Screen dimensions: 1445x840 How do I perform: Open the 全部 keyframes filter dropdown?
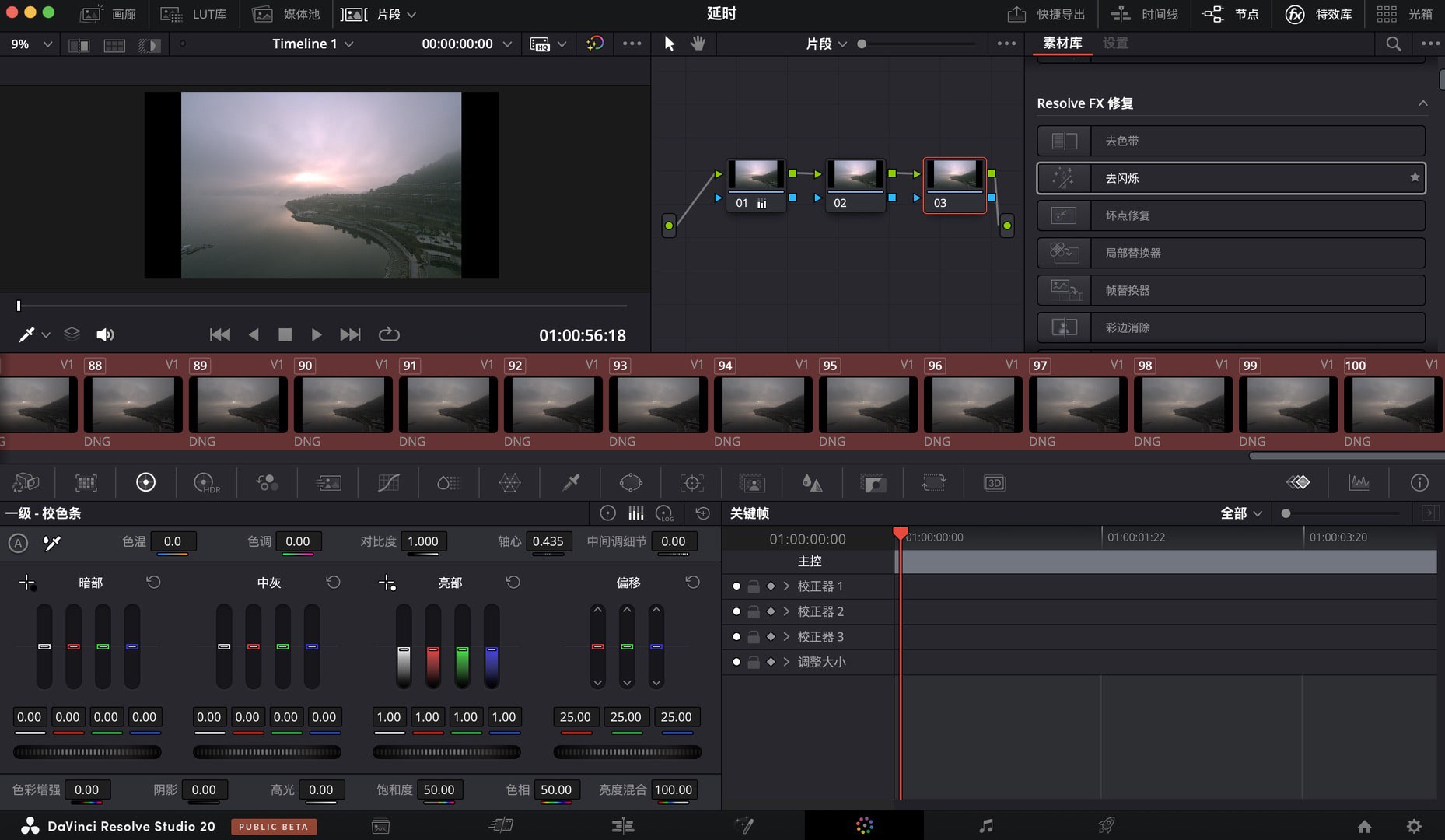tap(1241, 513)
